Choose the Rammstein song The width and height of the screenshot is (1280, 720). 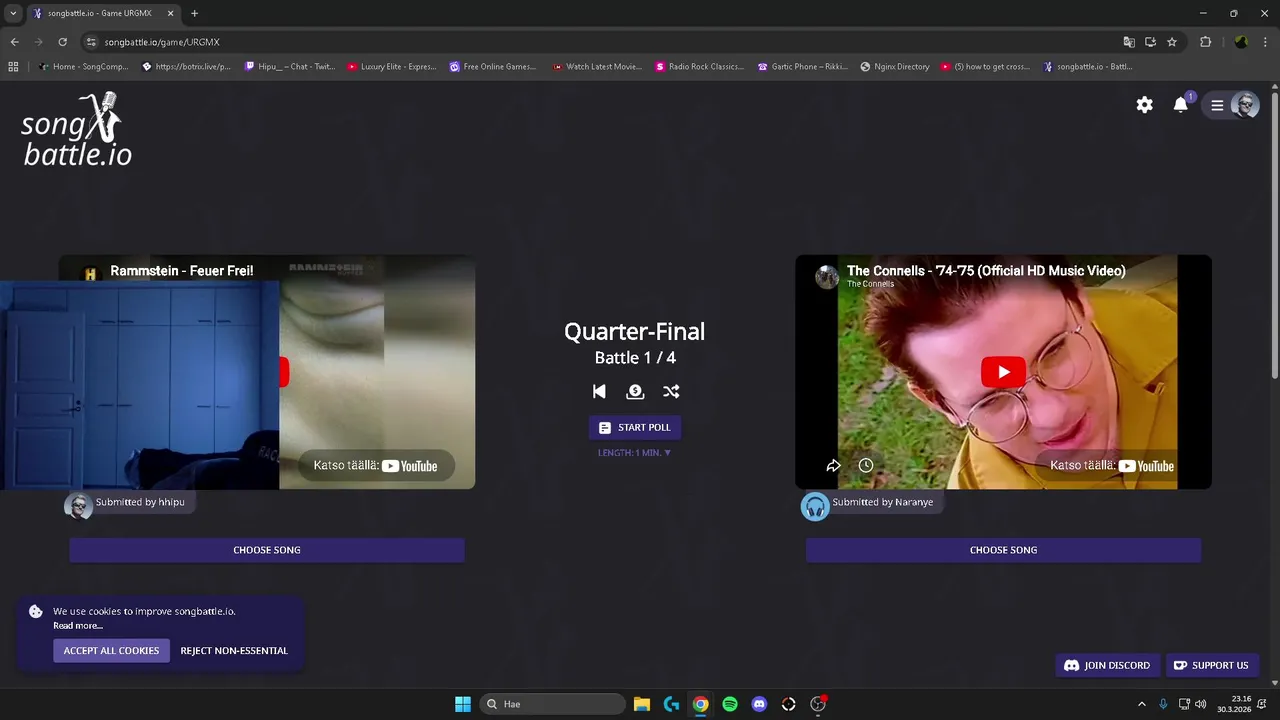267,550
